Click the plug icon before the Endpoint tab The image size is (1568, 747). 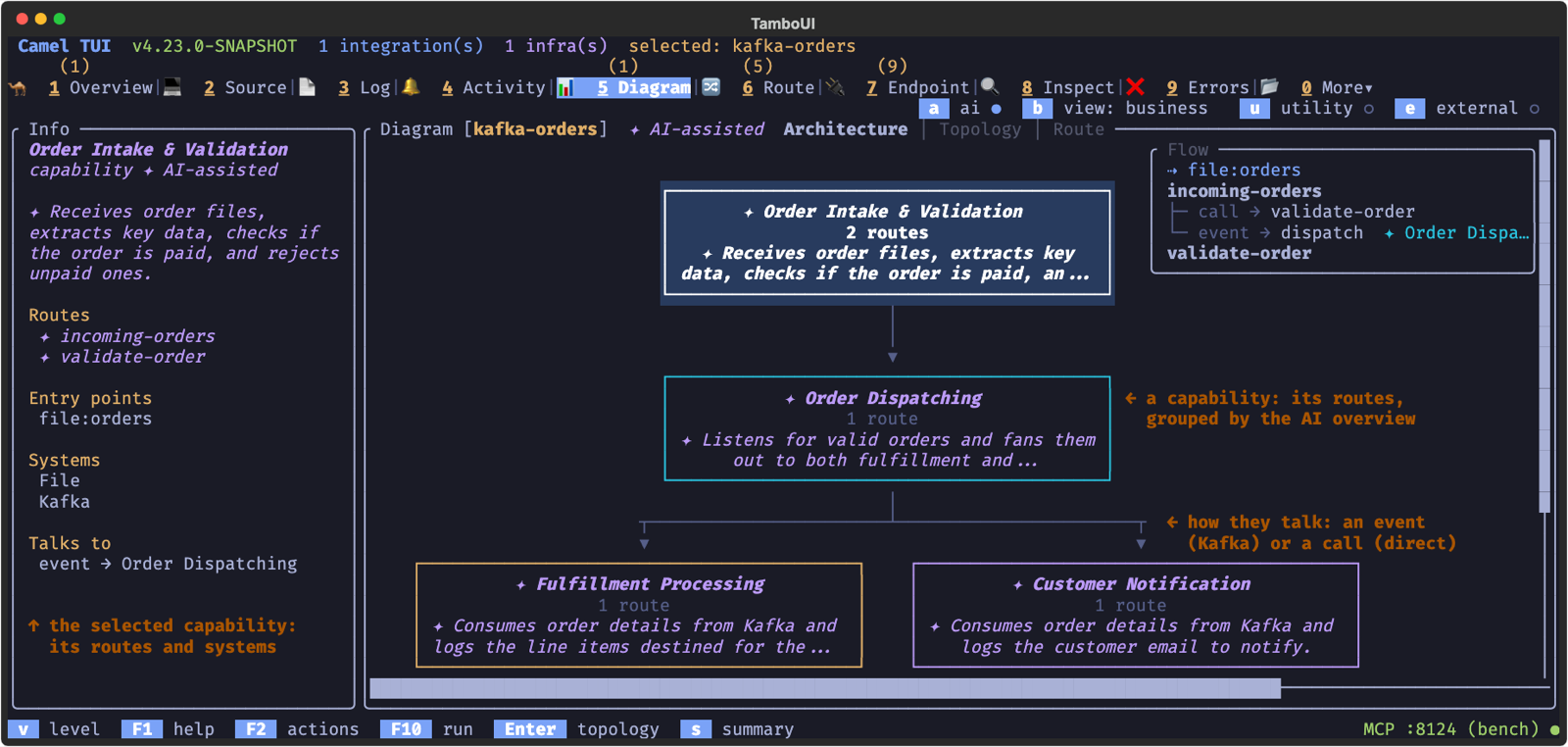tap(835, 87)
